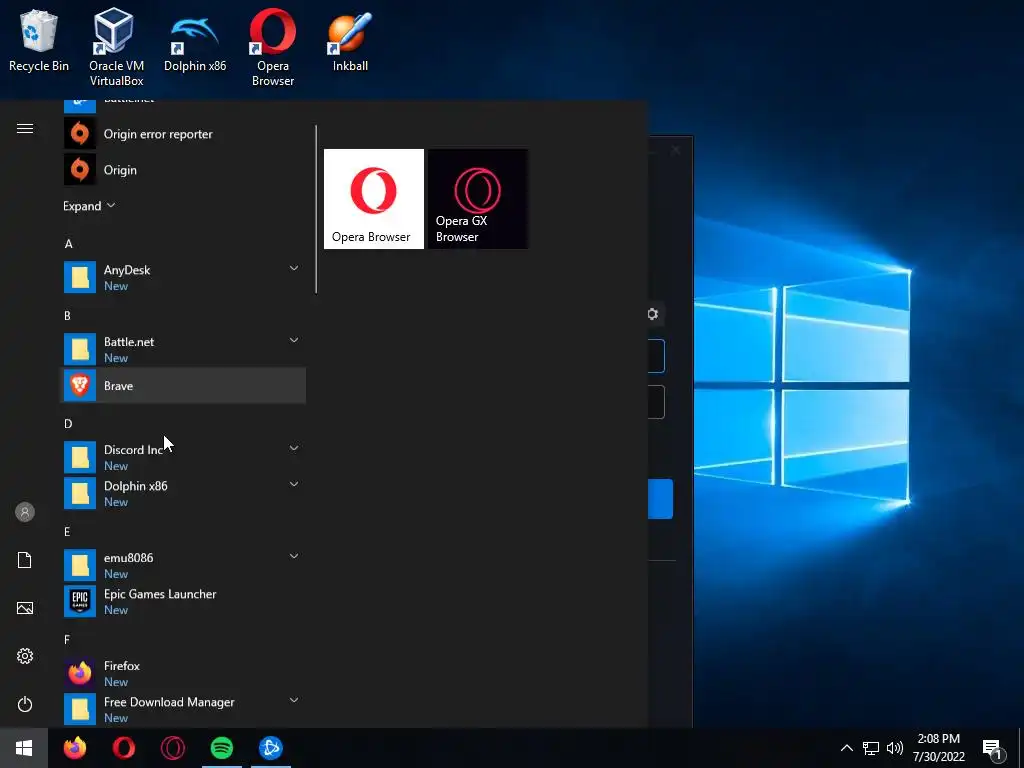Screen dimensions: 1024x768
Task: Open Settings gear in Start sidebar
Action: (25, 656)
